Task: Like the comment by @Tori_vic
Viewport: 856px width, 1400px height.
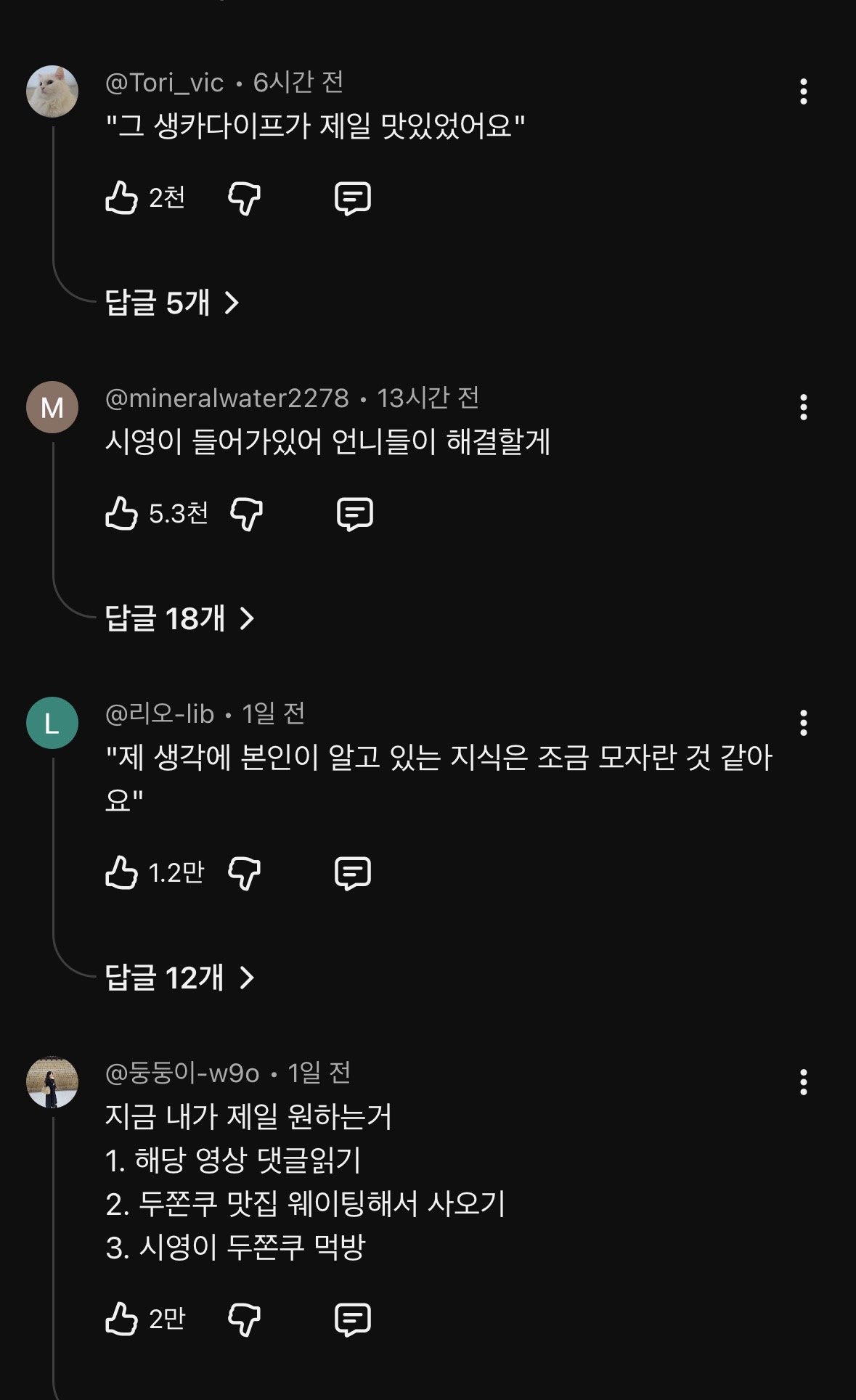Action: click(x=121, y=197)
